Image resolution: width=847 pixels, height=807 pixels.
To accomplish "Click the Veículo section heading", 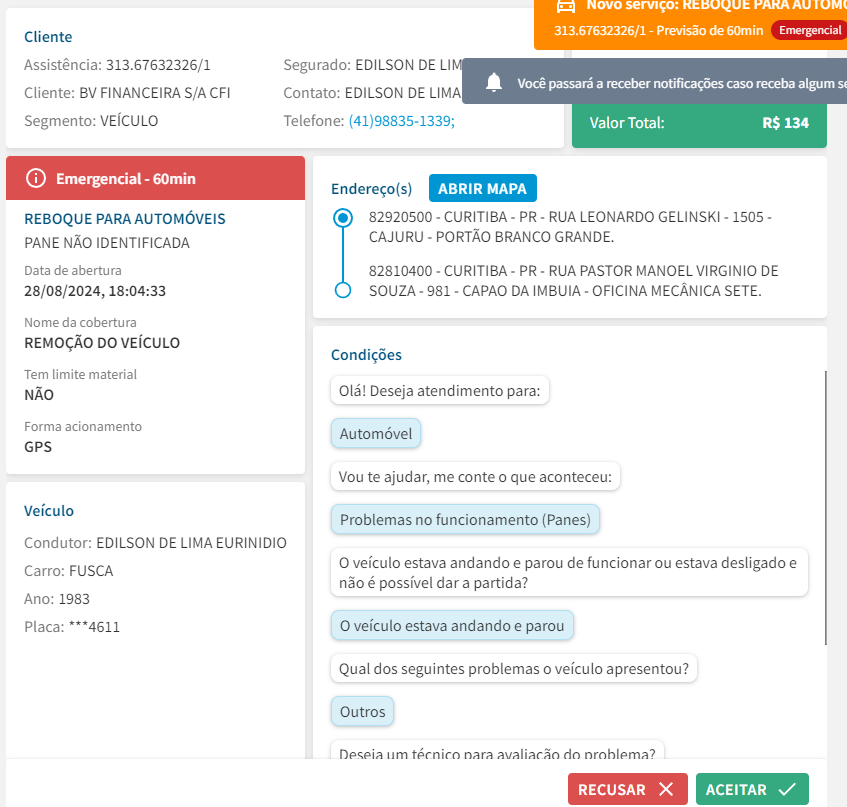I will click(49, 511).
